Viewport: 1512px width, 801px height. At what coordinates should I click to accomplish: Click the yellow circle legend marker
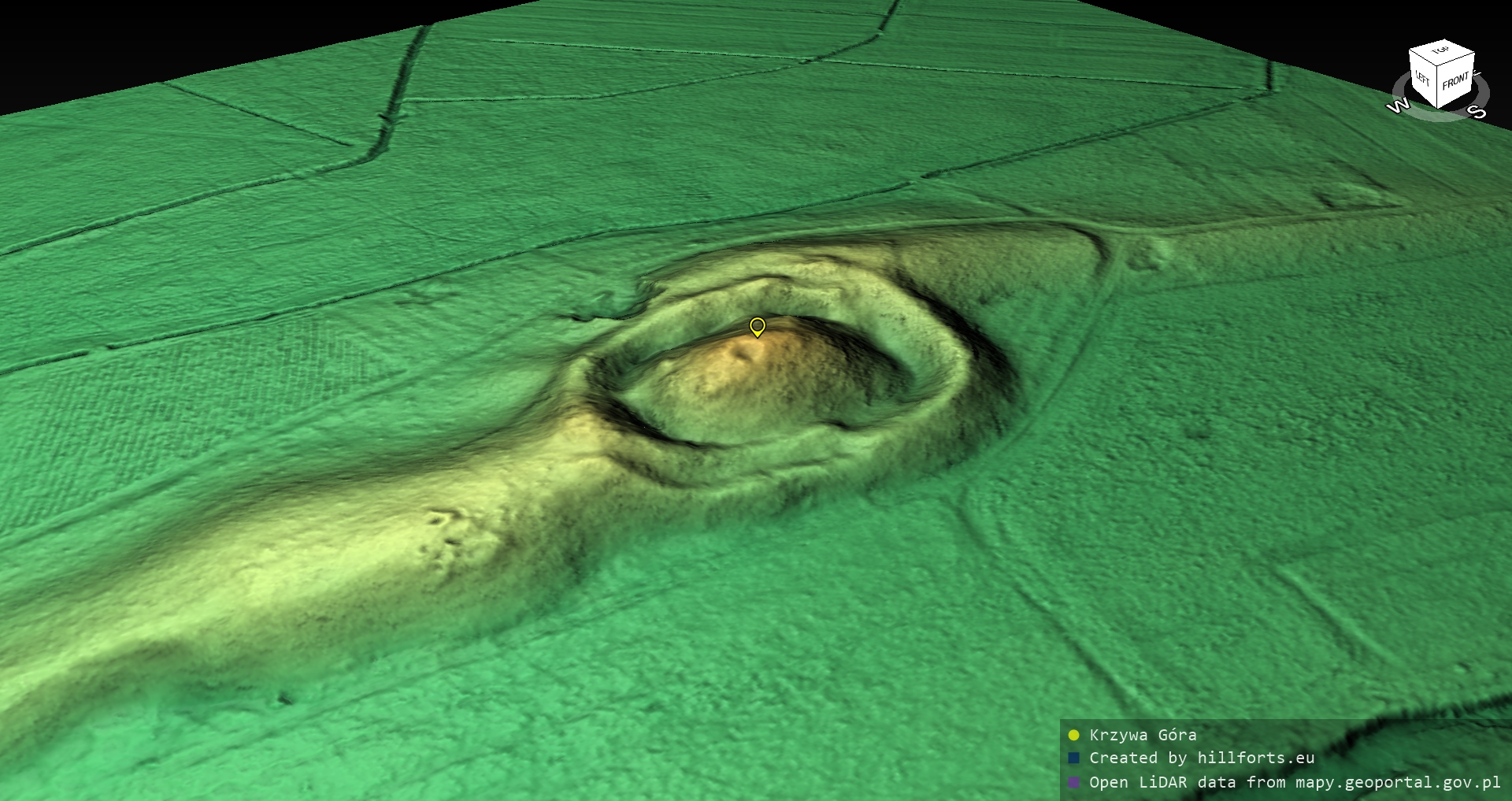pos(1073,736)
